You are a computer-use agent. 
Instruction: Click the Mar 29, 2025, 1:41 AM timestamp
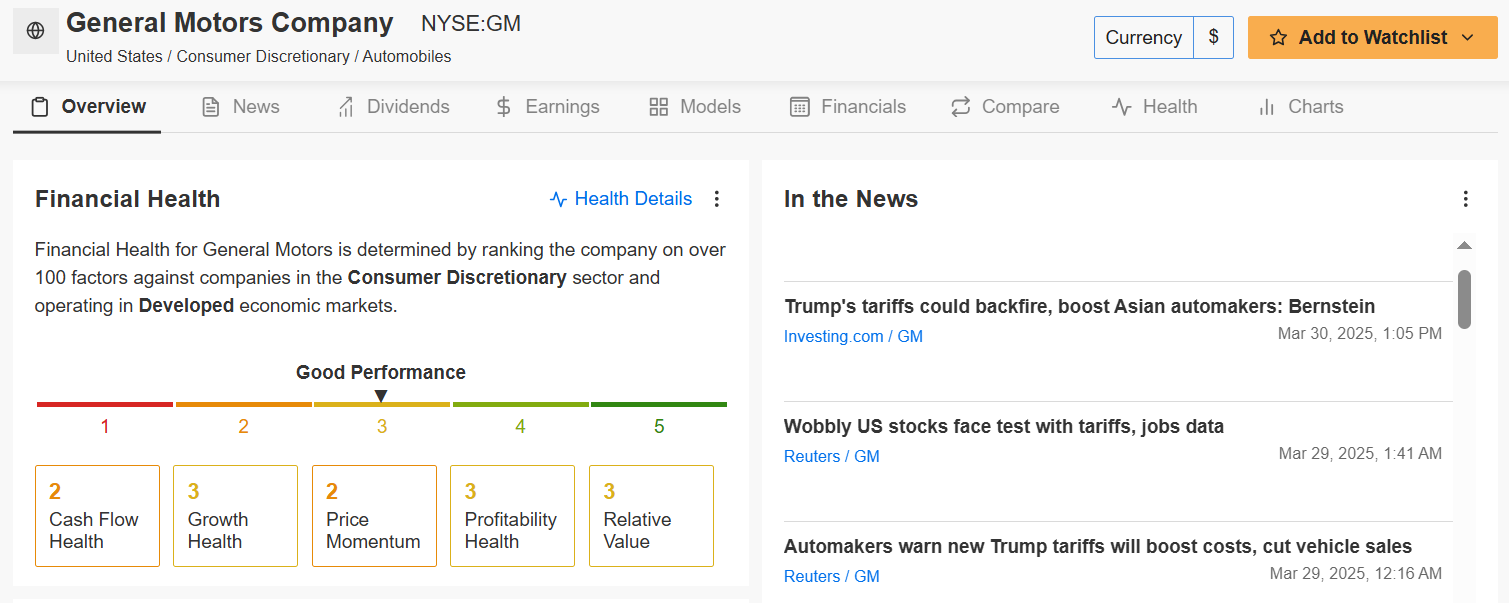(1360, 453)
